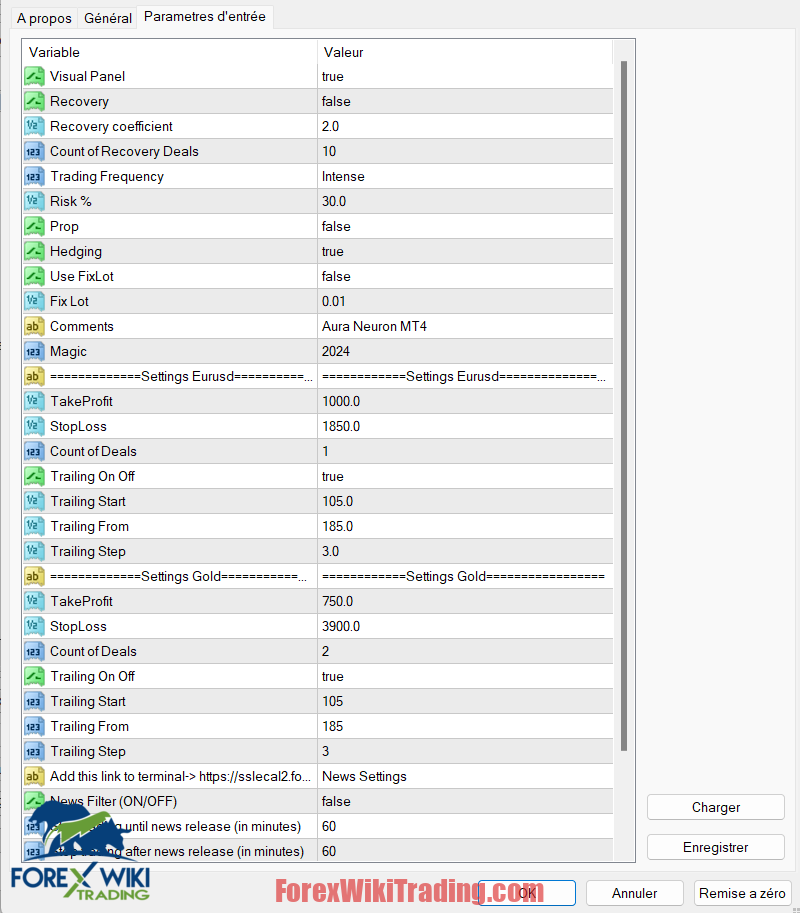Click the vertical scrollbar of the parameter list
Image resolution: width=800 pixels, height=913 pixels.
[625, 400]
